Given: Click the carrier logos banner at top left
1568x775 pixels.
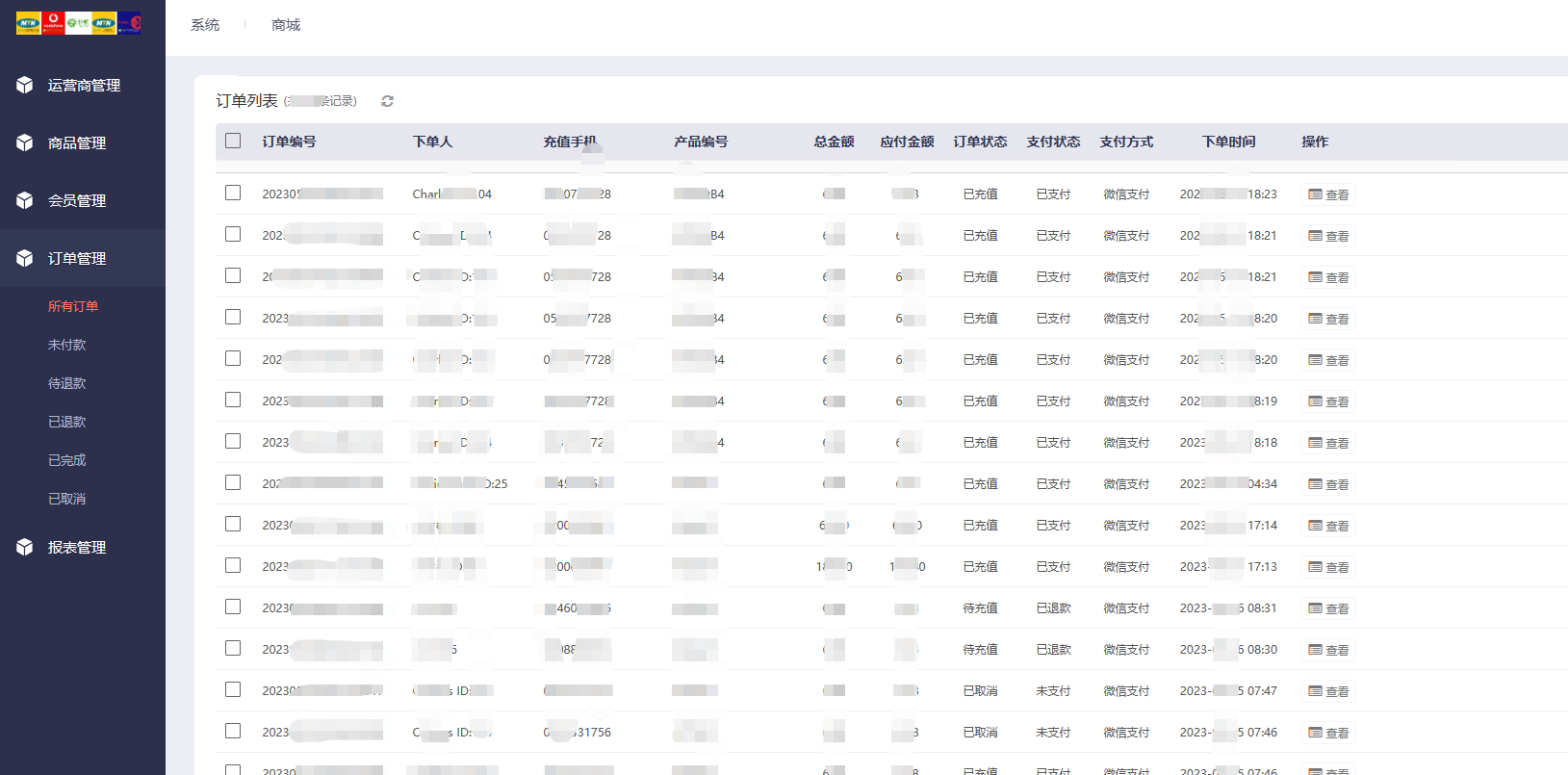Looking at the screenshot, I should 79,23.
